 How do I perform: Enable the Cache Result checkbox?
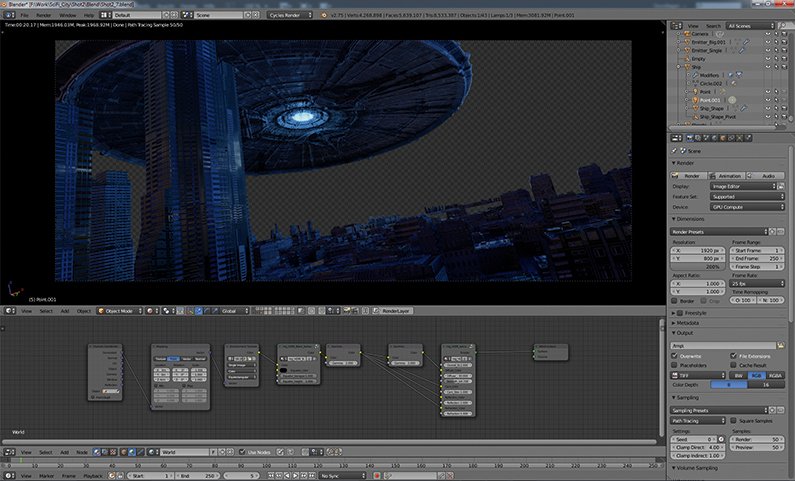click(733, 365)
